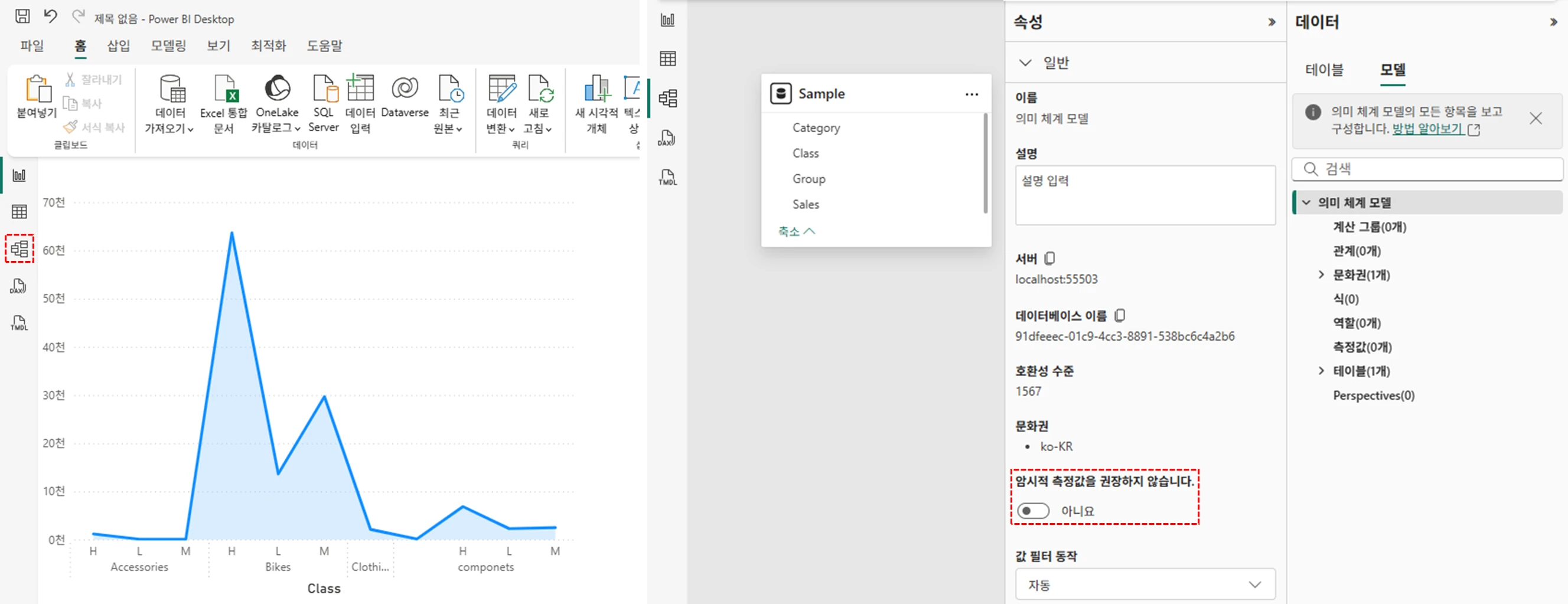Click the 방법 알아보기 link
1568x604 pixels.
(1427, 129)
